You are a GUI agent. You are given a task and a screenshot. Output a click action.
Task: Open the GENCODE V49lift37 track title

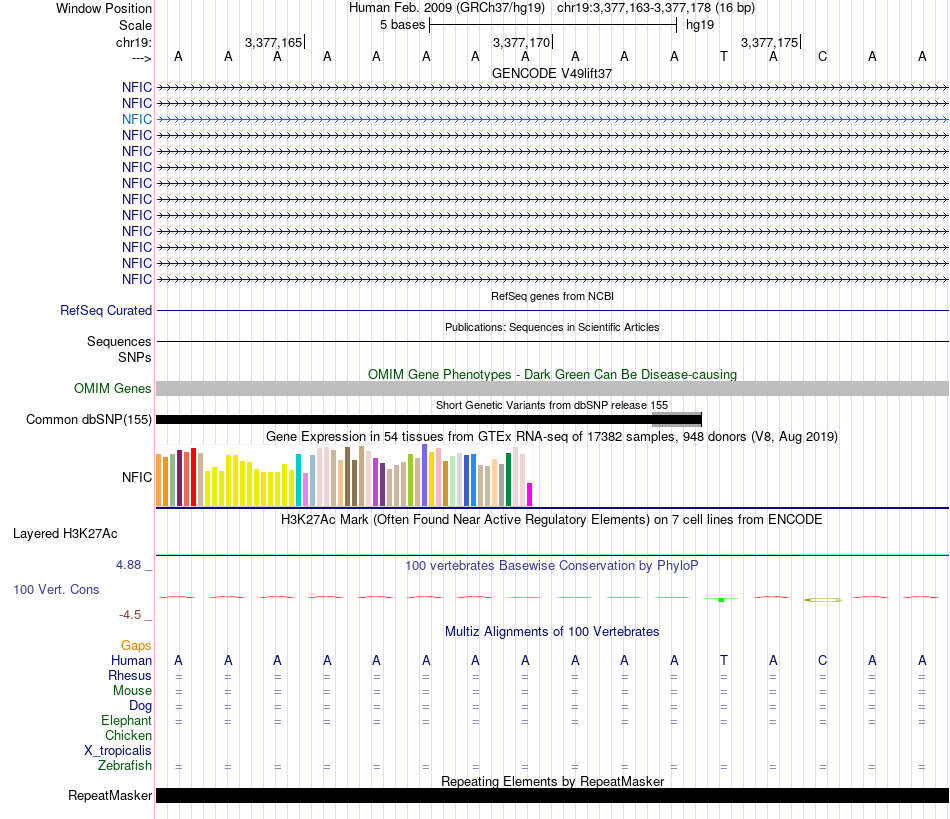coord(552,73)
